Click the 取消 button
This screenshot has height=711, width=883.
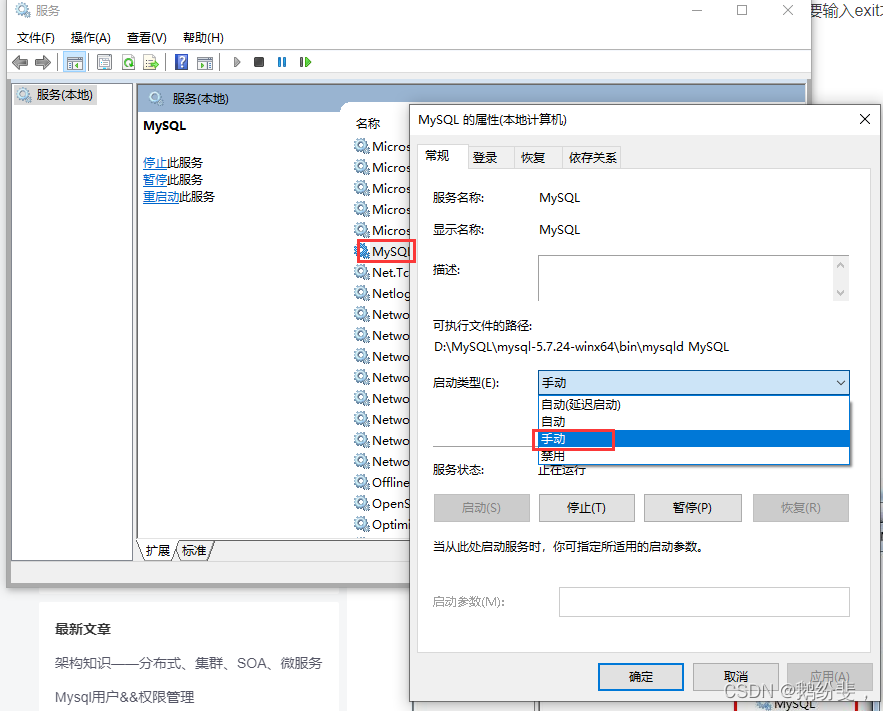(x=735, y=677)
